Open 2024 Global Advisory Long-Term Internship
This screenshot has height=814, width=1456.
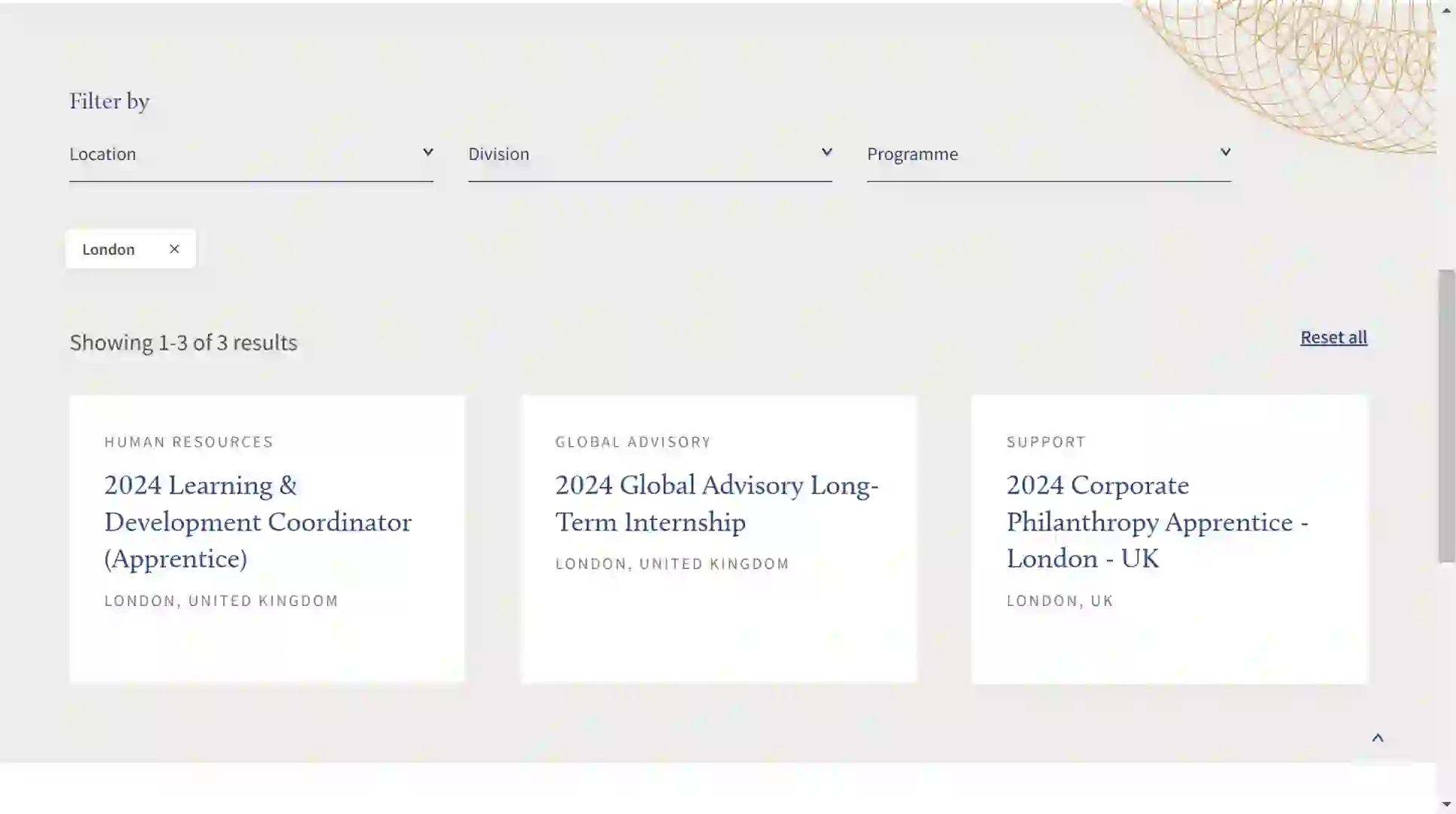pyautogui.click(x=716, y=503)
